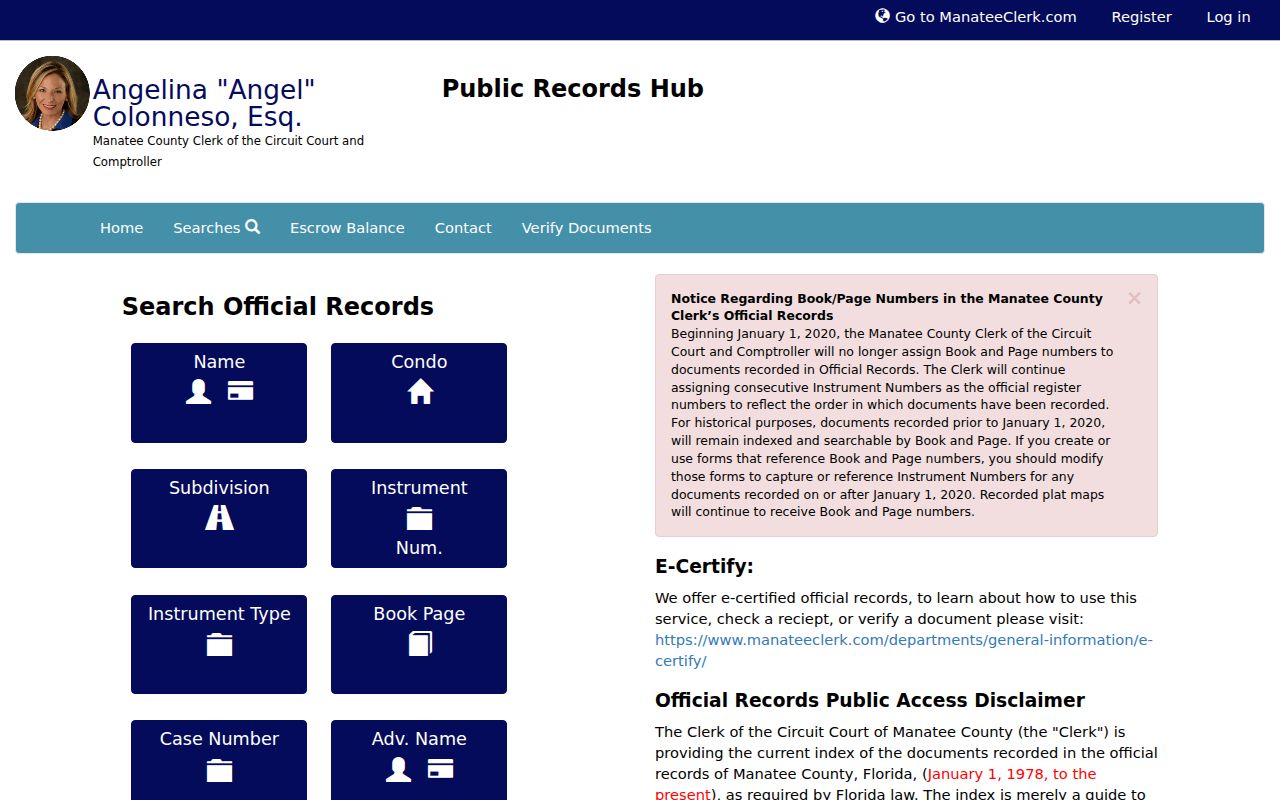Image resolution: width=1280 pixels, height=800 pixels.
Task: Open the Name search tile
Action: coord(219,393)
